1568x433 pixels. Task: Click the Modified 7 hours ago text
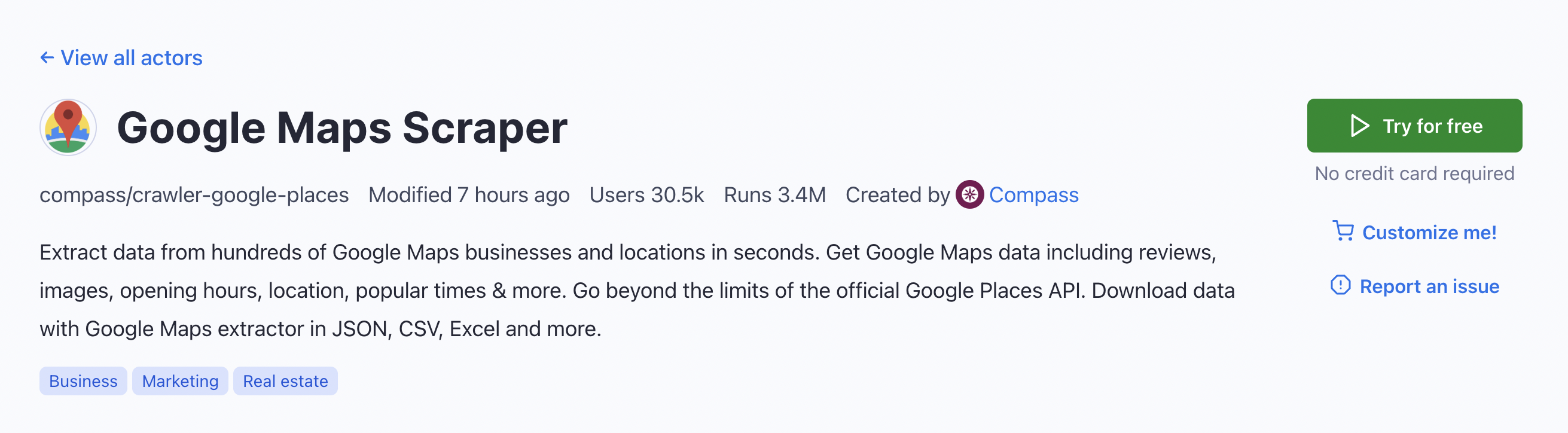coord(469,195)
